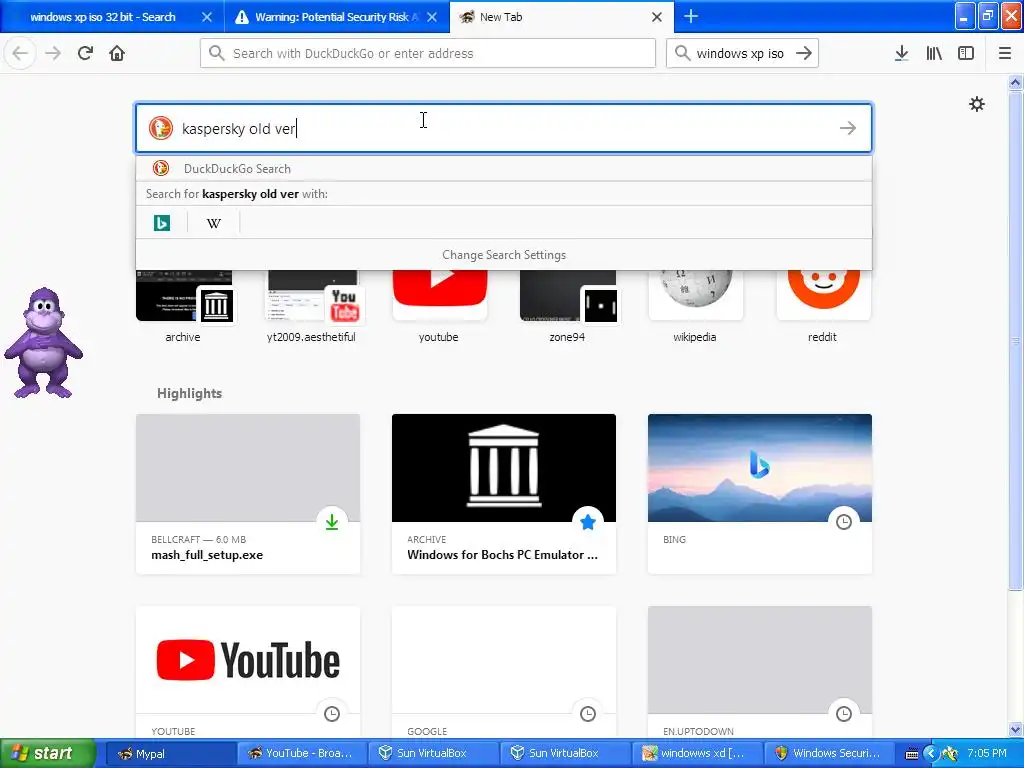Image resolution: width=1024 pixels, height=768 pixels.
Task: Open a new tab with plus button
Action: 691,16
